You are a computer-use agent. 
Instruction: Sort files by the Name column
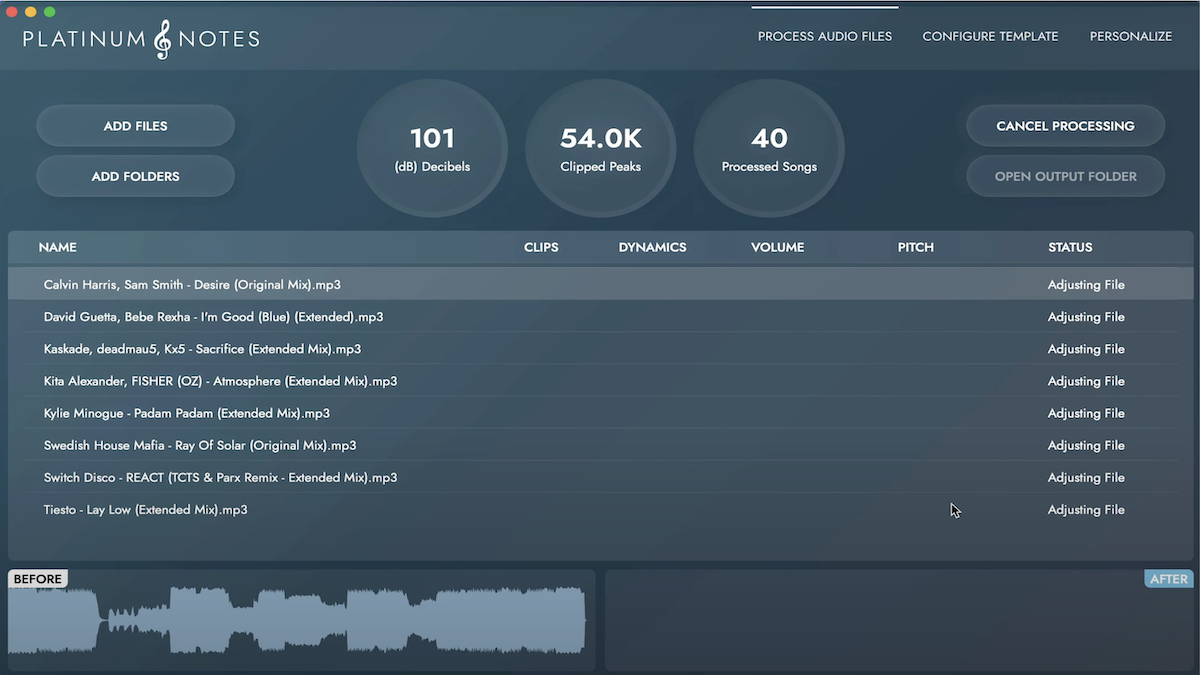point(57,247)
